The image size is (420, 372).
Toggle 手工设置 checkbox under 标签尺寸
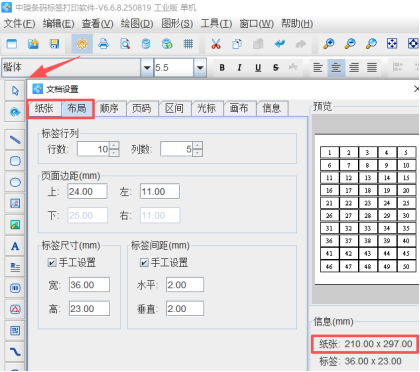[52, 263]
